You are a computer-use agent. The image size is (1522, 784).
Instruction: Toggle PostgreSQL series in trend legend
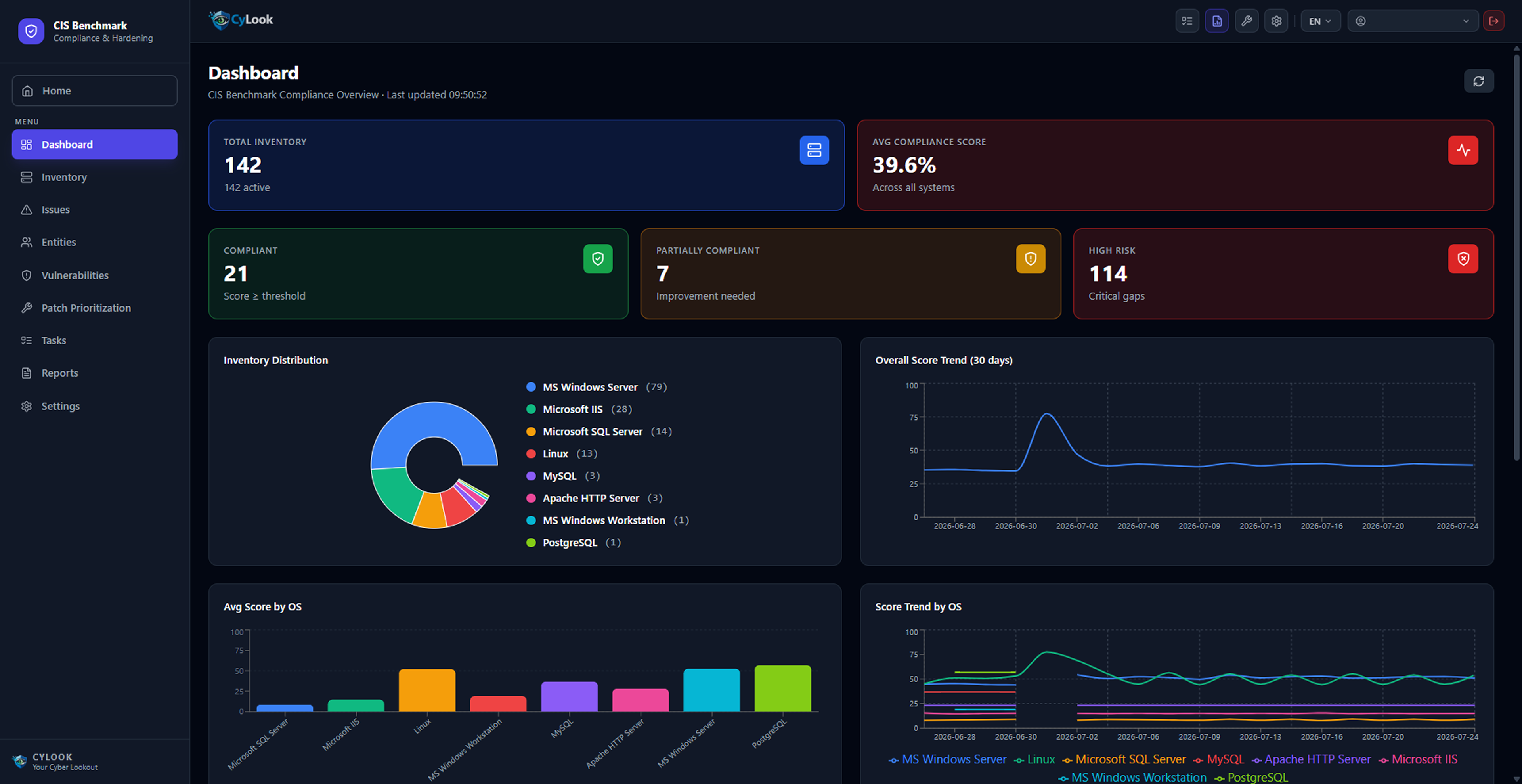pyautogui.click(x=1251, y=778)
